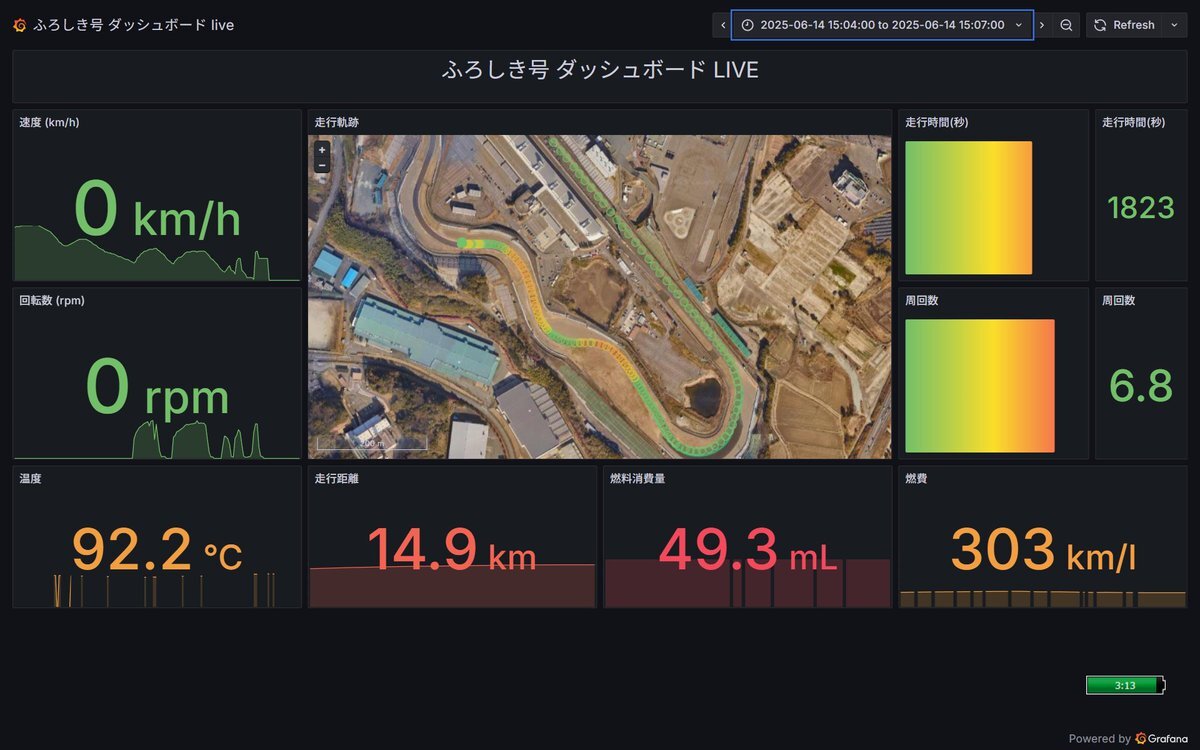Image resolution: width=1200 pixels, height=750 pixels.
Task: Open the 回転数 (rpm) panel title
Action: tap(52, 300)
